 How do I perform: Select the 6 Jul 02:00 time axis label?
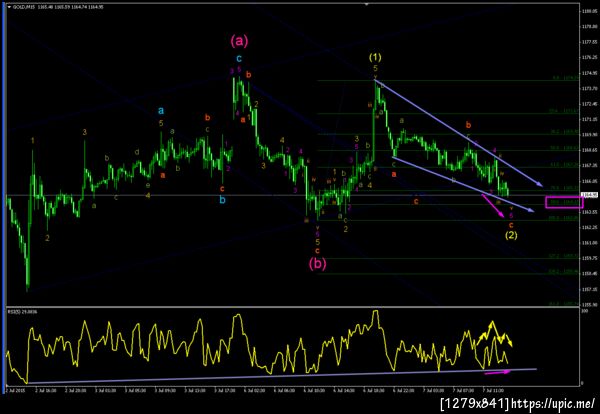point(255,391)
